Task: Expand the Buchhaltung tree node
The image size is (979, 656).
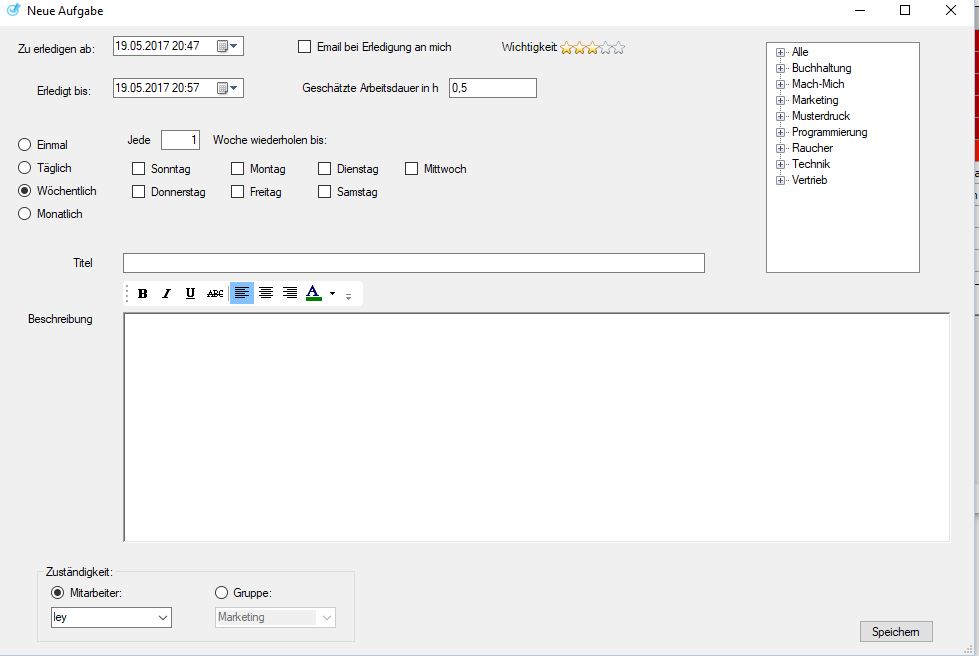Action: pos(780,69)
